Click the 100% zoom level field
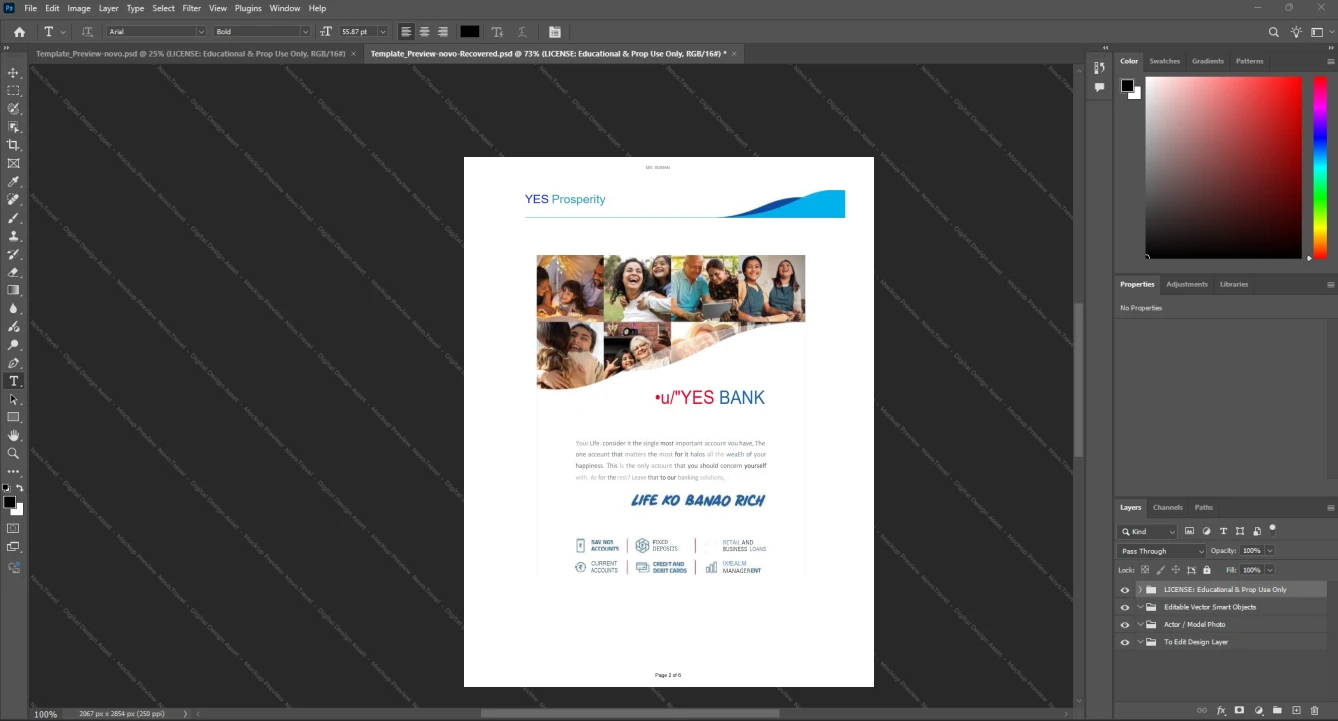 coord(46,714)
